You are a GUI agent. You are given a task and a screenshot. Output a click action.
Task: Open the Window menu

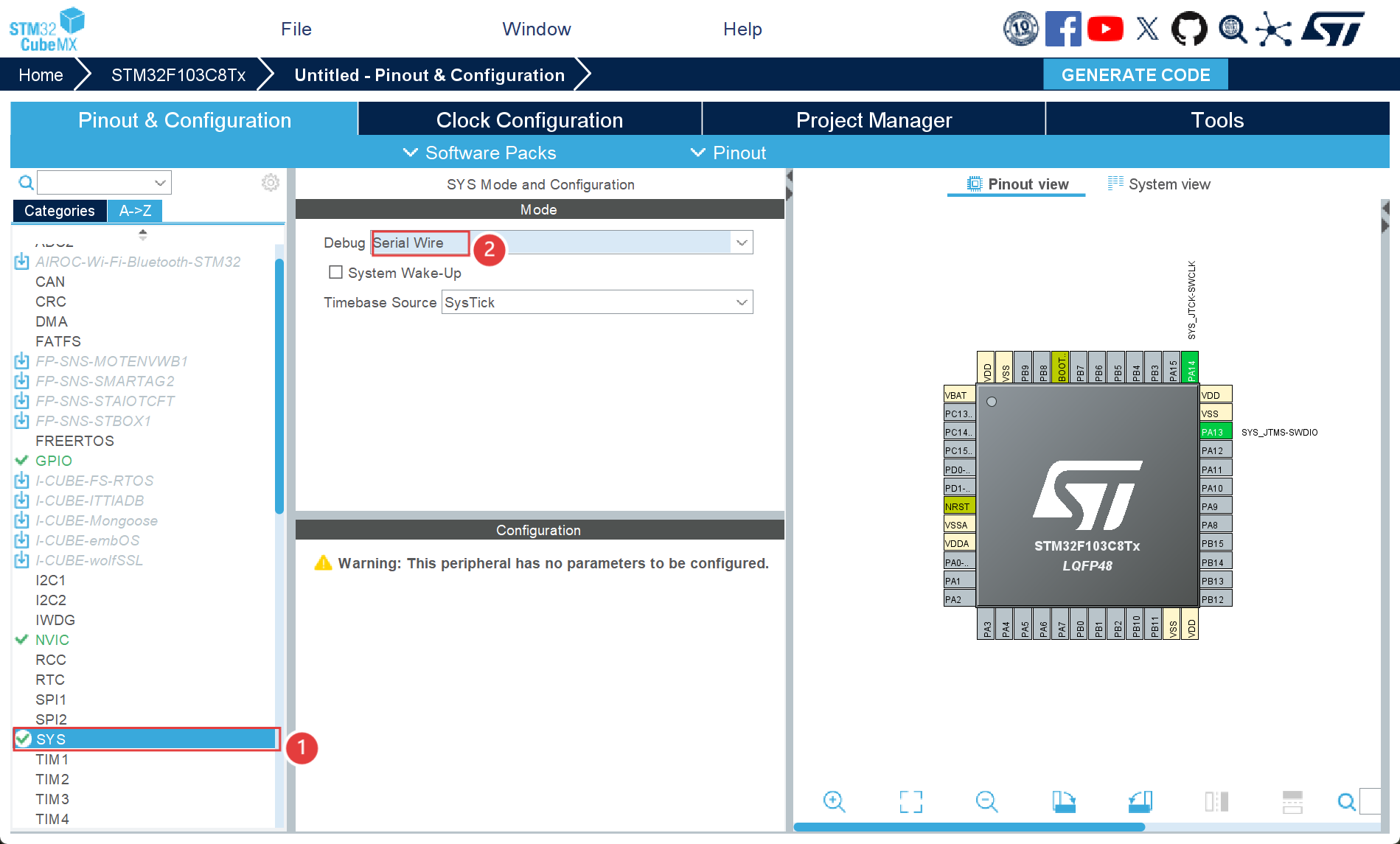click(x=537, y=29)
